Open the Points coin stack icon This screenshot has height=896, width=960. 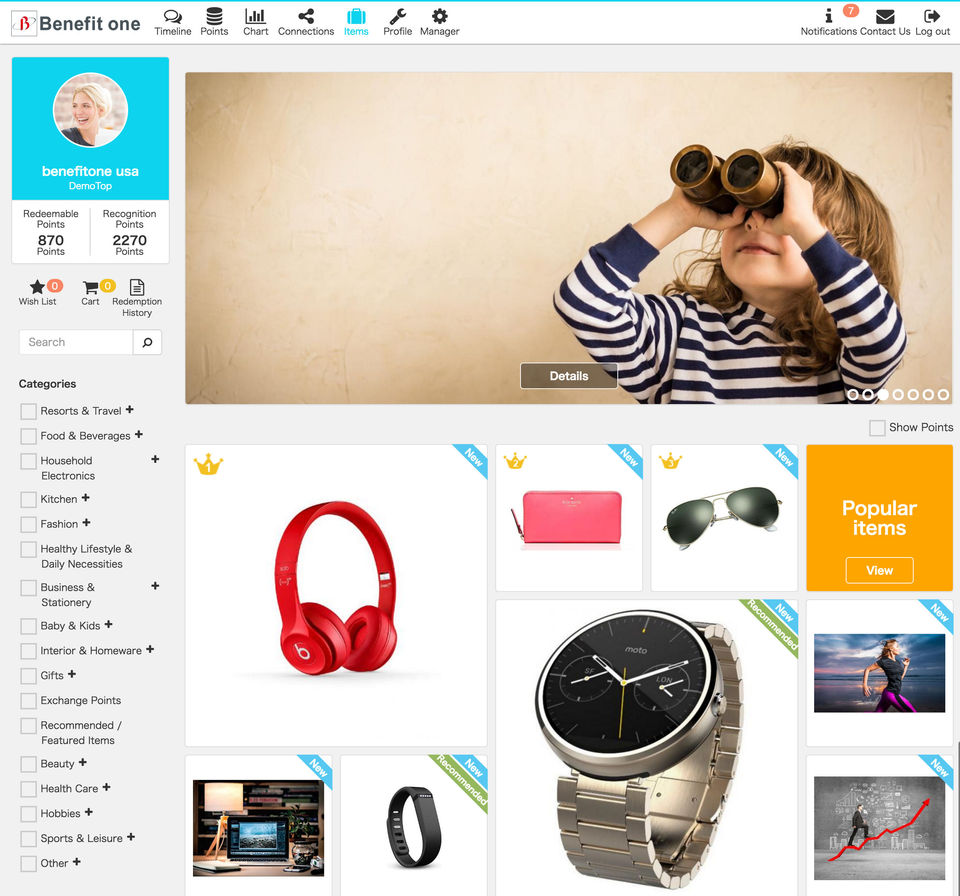214,16
